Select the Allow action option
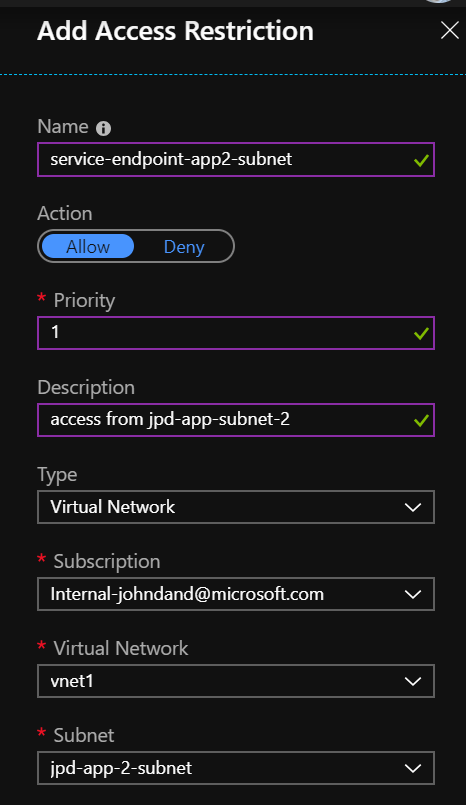 pos(88,246)
